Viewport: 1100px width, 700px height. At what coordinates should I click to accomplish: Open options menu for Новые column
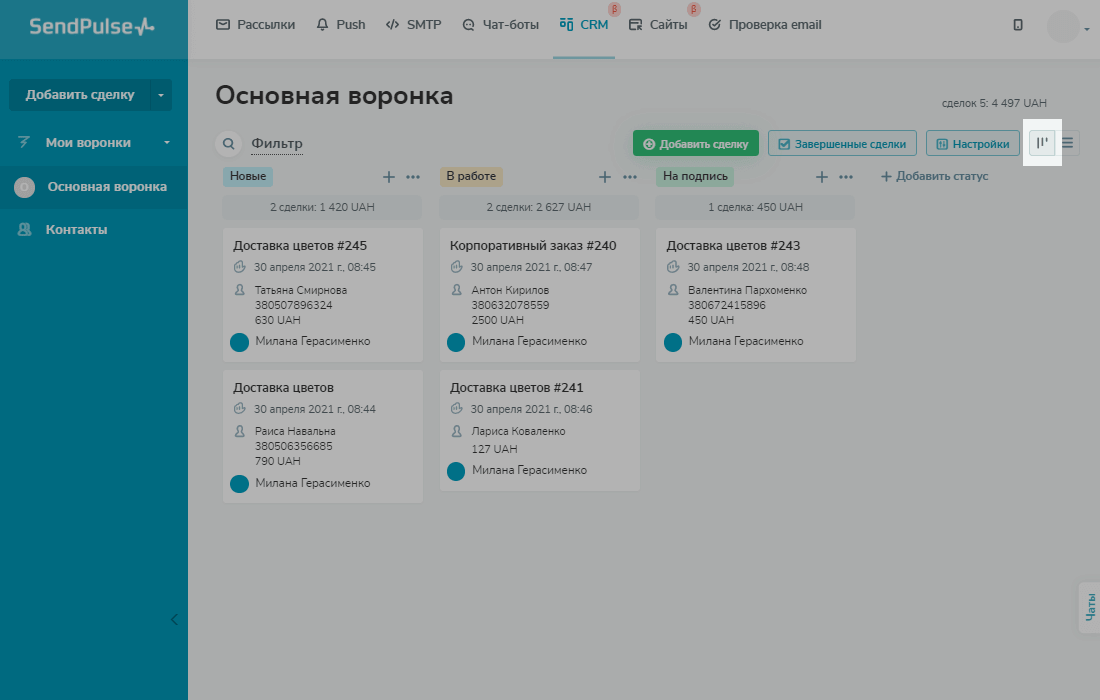coord(413,176)
